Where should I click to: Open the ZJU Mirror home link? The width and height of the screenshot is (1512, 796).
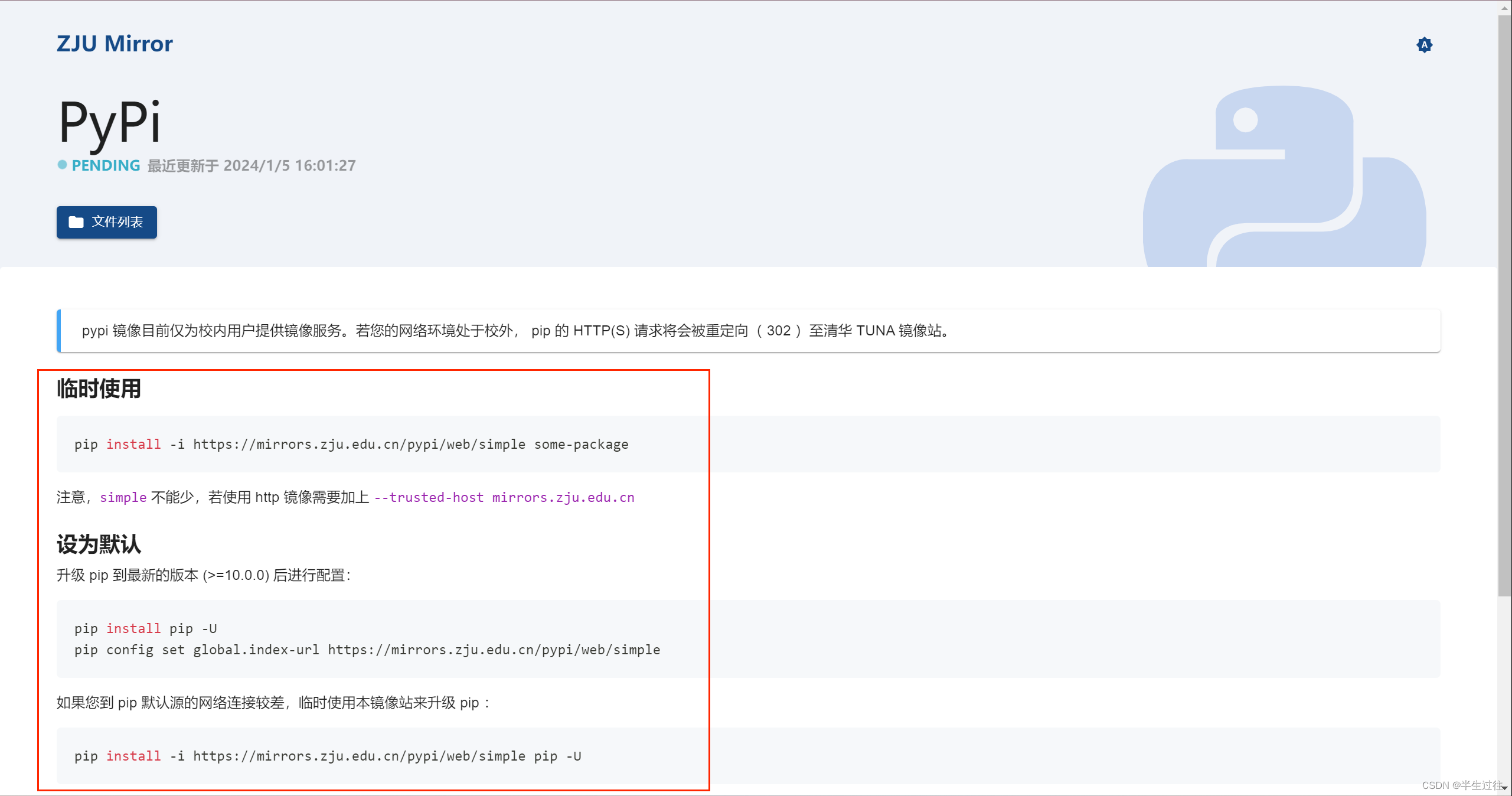point(115,44)
